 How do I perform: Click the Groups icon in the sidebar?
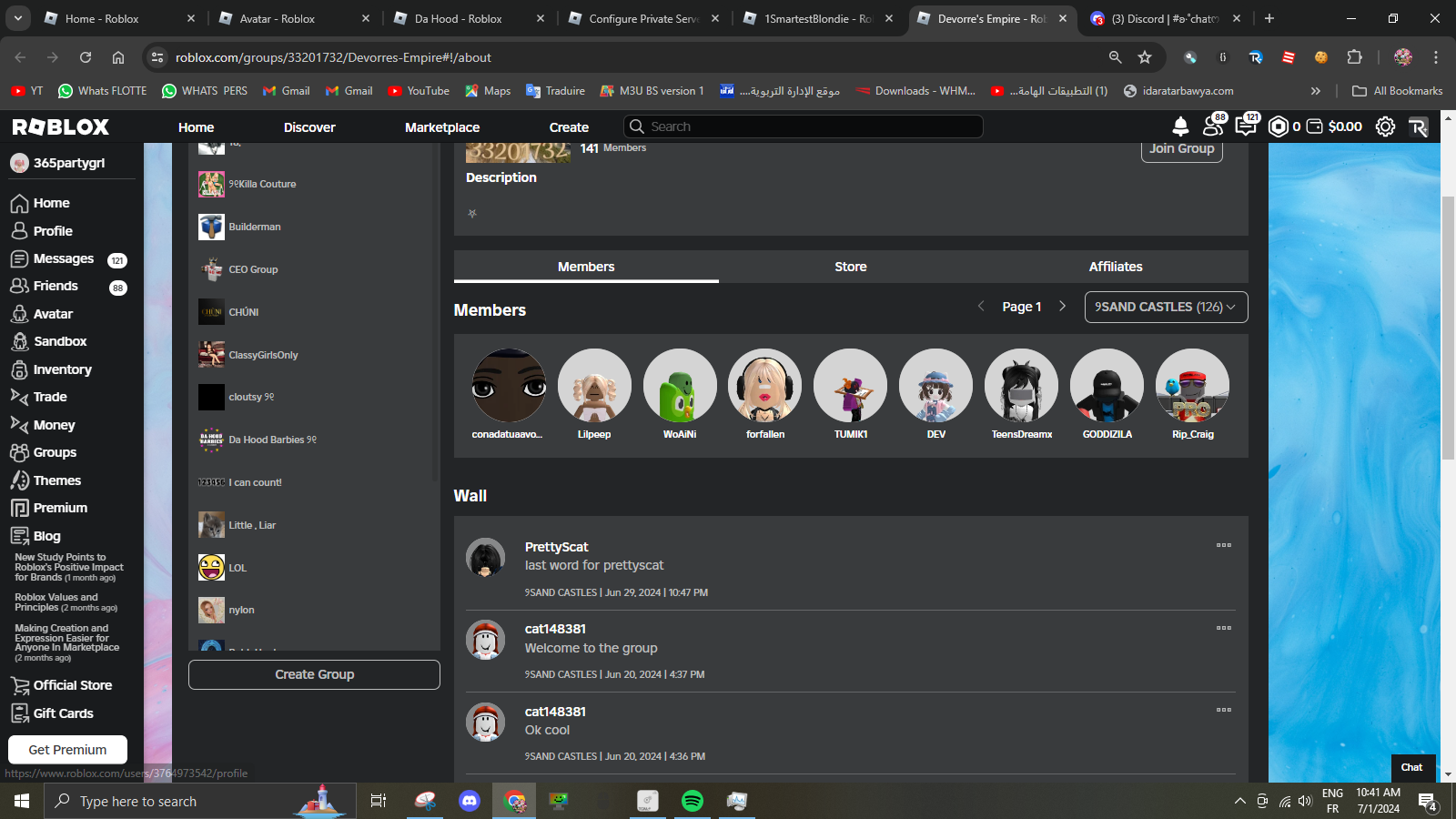(19, 452)
